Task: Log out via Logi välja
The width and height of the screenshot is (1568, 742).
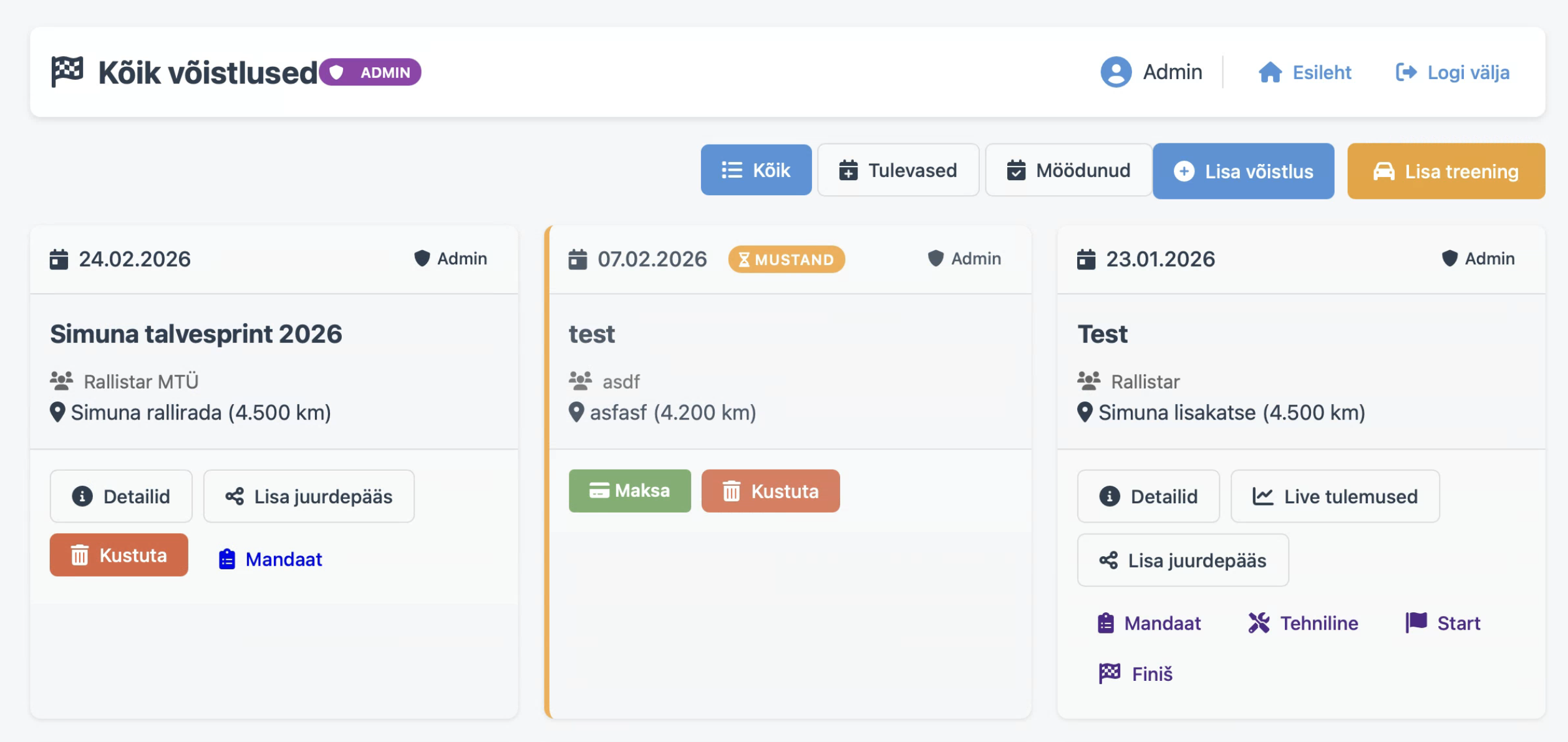Action: click(x=1453, y=72)
